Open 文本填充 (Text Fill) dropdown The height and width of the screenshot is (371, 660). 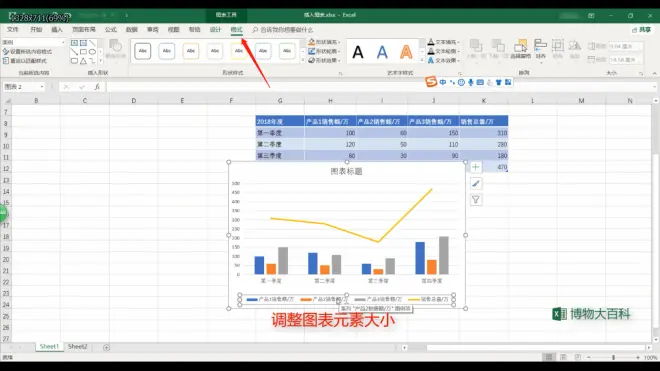pos(443,42)
